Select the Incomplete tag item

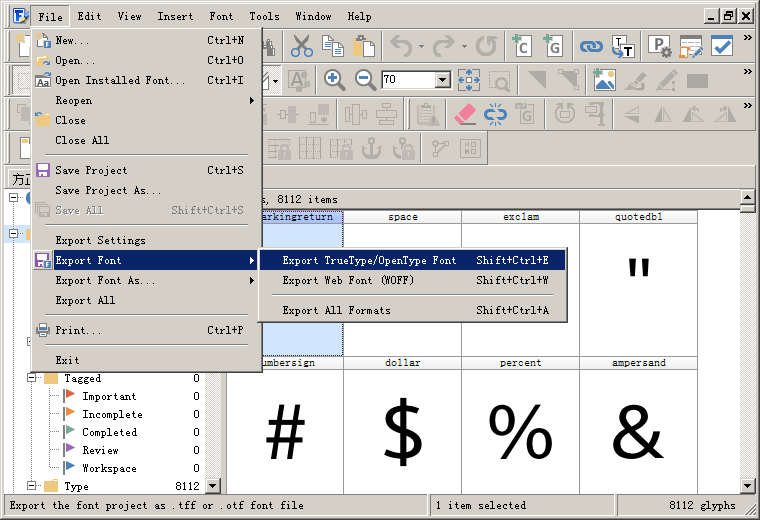[112, 414]
